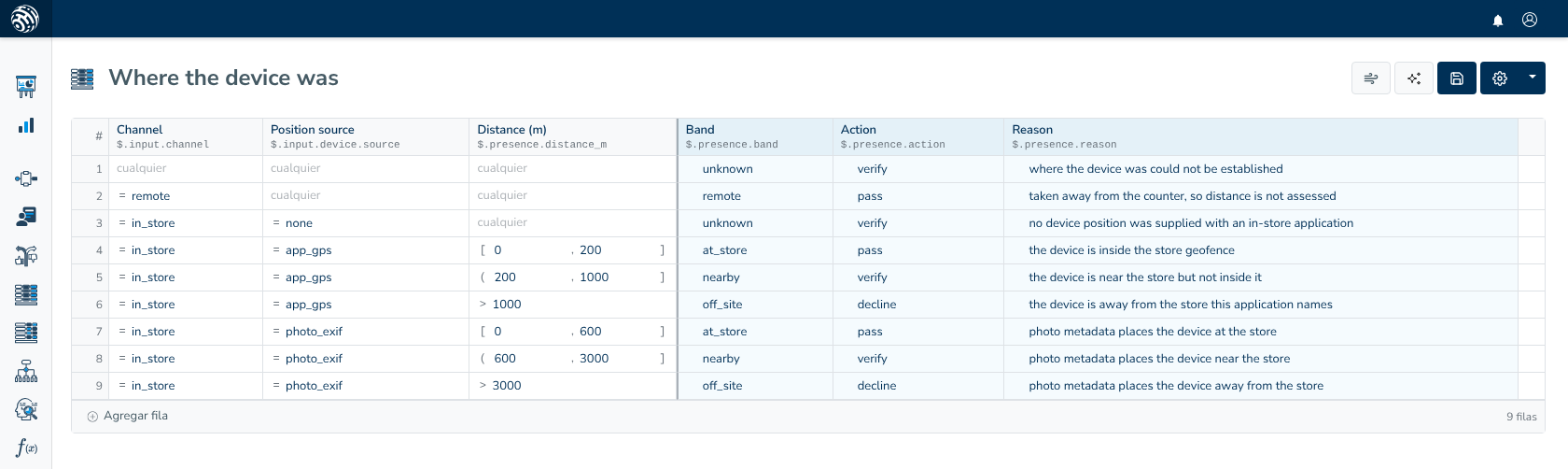The image size is (1568, 469).
Task: Open Position source cell in row 4
Action: (366, 250)
